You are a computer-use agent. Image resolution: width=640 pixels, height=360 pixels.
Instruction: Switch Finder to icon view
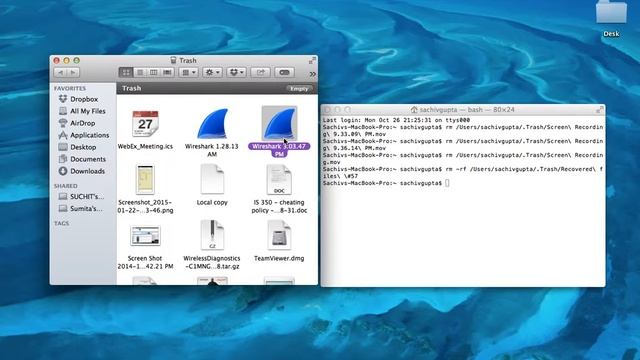[x=126, y=73]
